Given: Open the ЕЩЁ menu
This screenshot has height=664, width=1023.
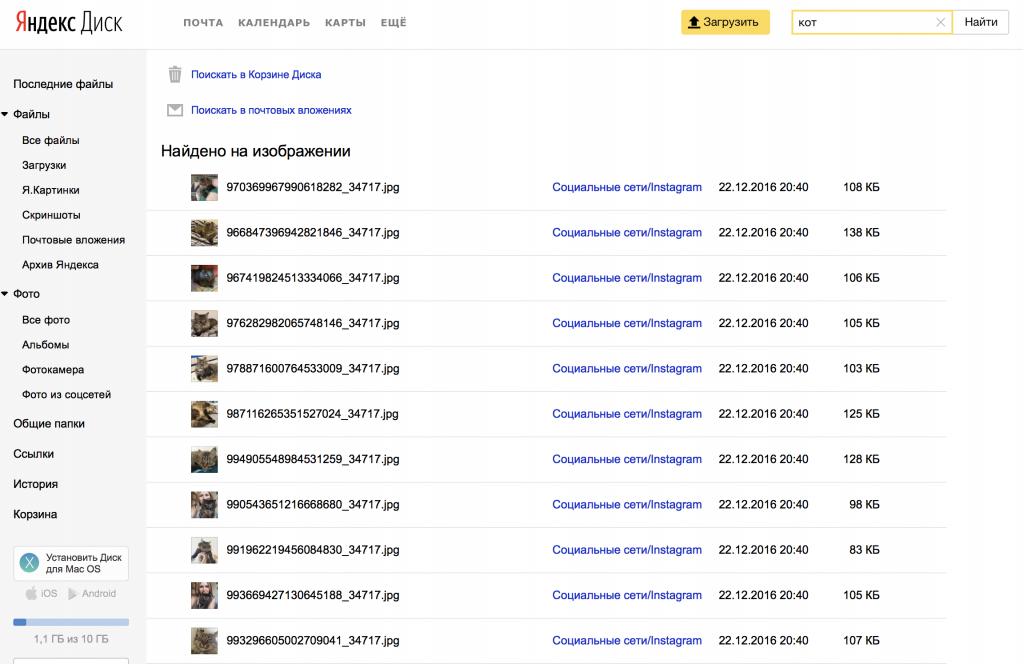Looking at the screenshot, I should (x=394, y=23).
